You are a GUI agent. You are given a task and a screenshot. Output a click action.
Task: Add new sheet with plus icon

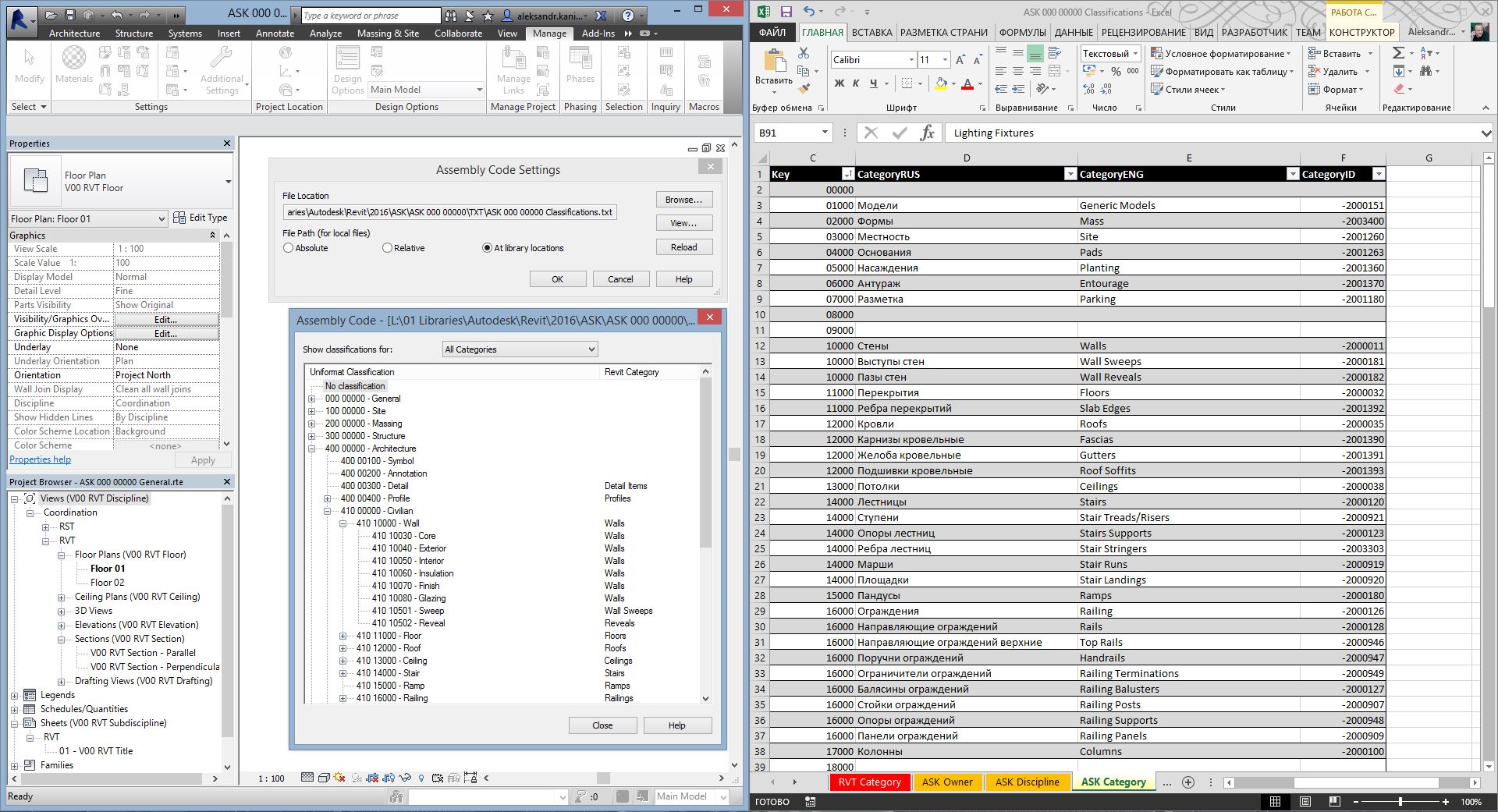pyautogui.click(x=1187, y=782)
